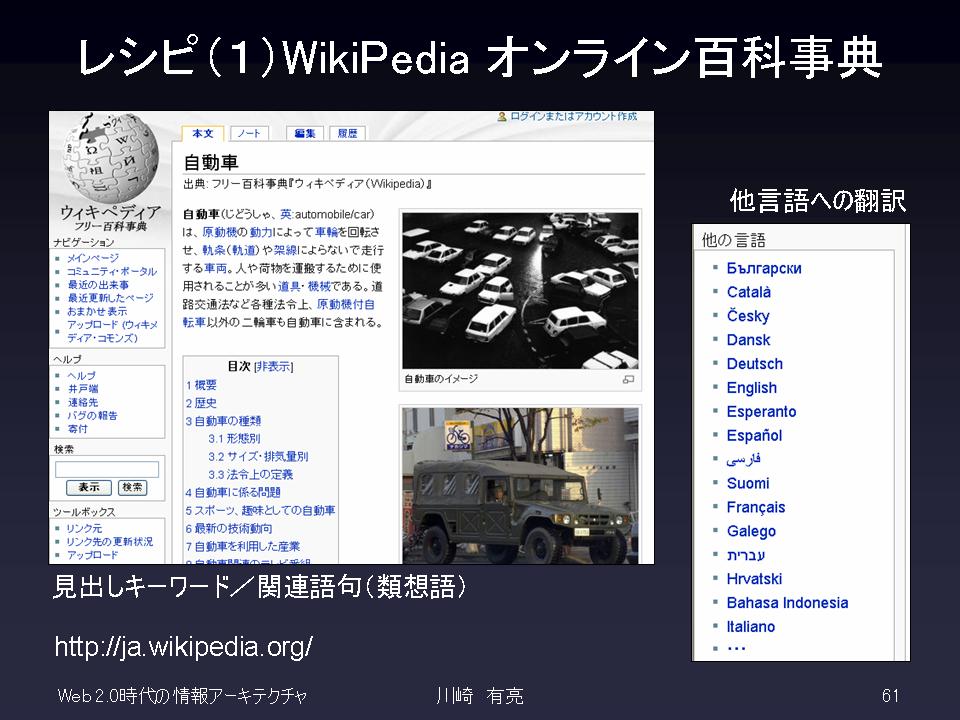
Task: Open 最近更新したページ link
Action: pyautogui.click(x=110, y=298)
